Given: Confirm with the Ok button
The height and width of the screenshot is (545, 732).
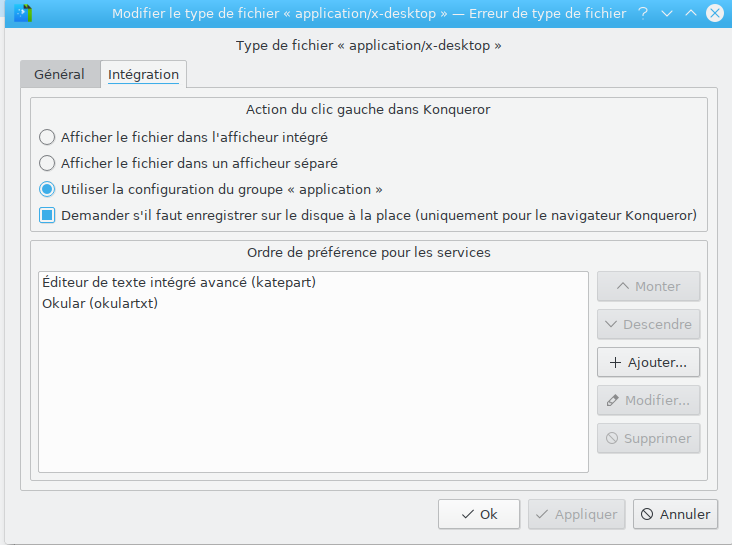Looking at the screenshot, I should point(479,514).
